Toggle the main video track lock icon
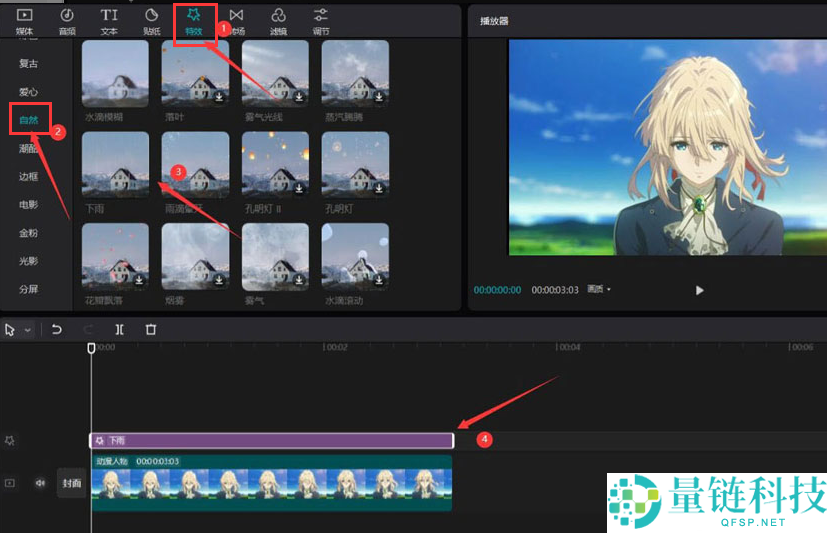The width and height of the screenshot is (827, 533). [x=11, y=483]
